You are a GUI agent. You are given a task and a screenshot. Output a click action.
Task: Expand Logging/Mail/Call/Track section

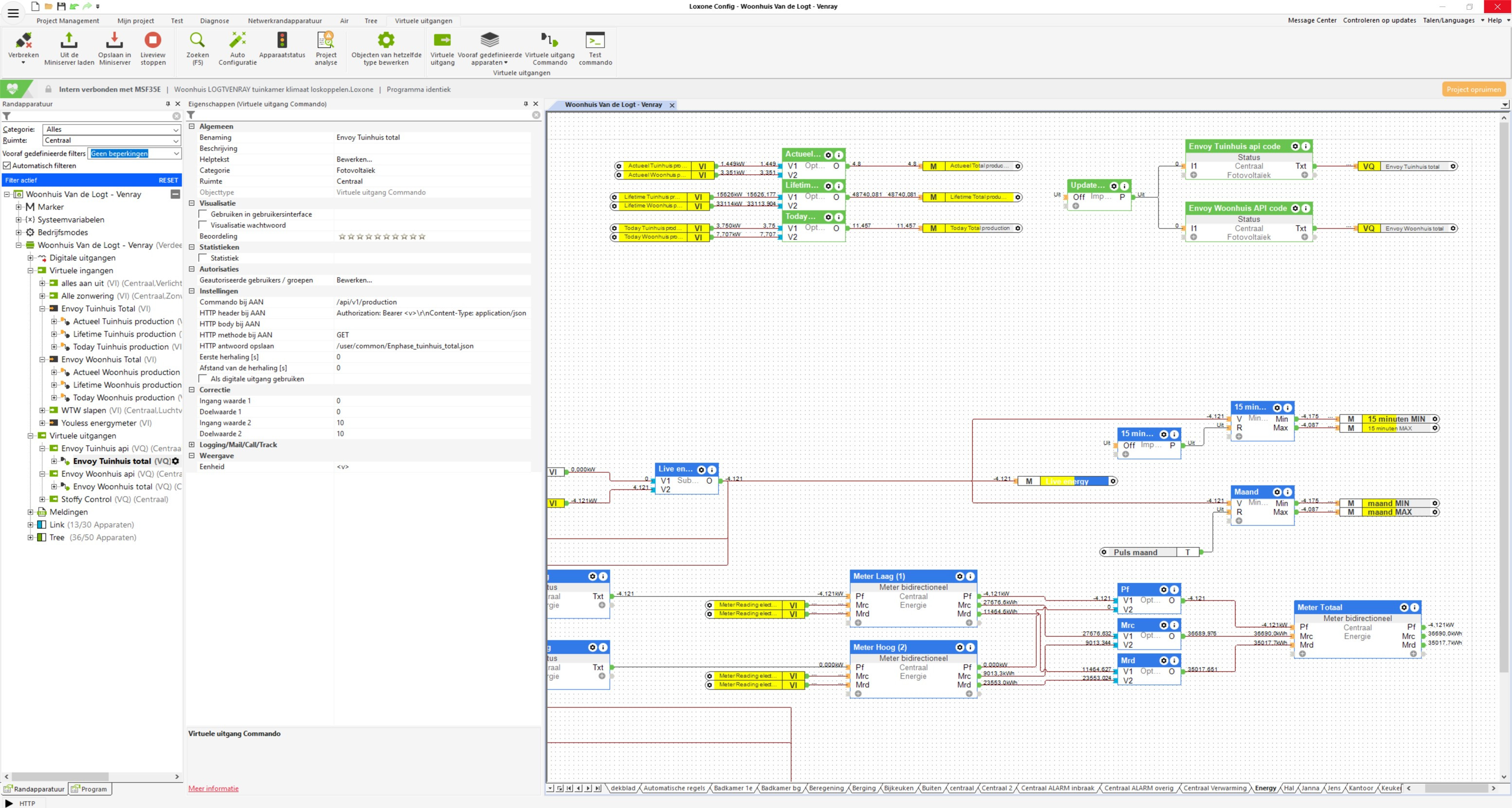(x=191, y=445)
